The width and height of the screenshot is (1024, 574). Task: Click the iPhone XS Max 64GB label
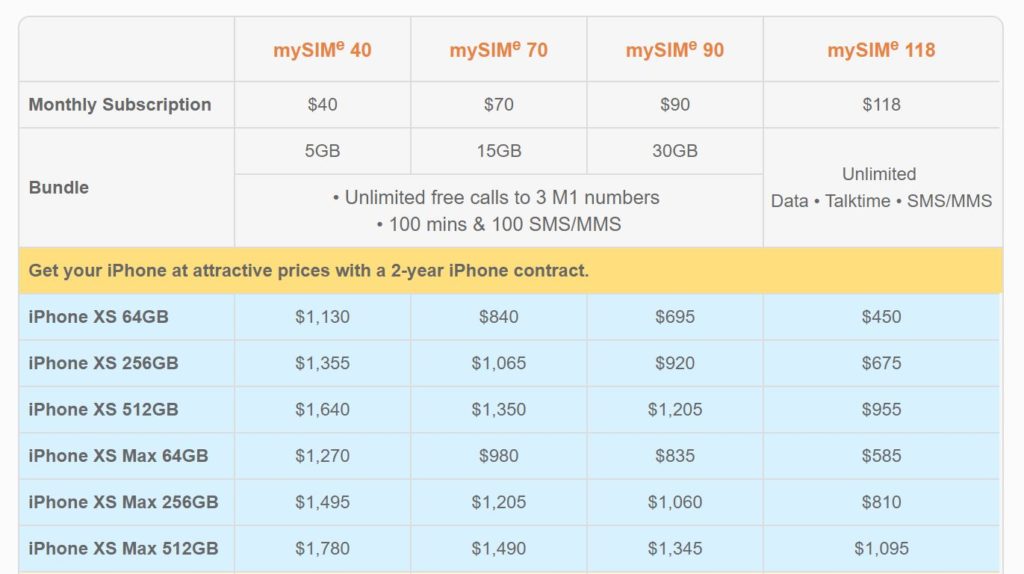point(118,456)
